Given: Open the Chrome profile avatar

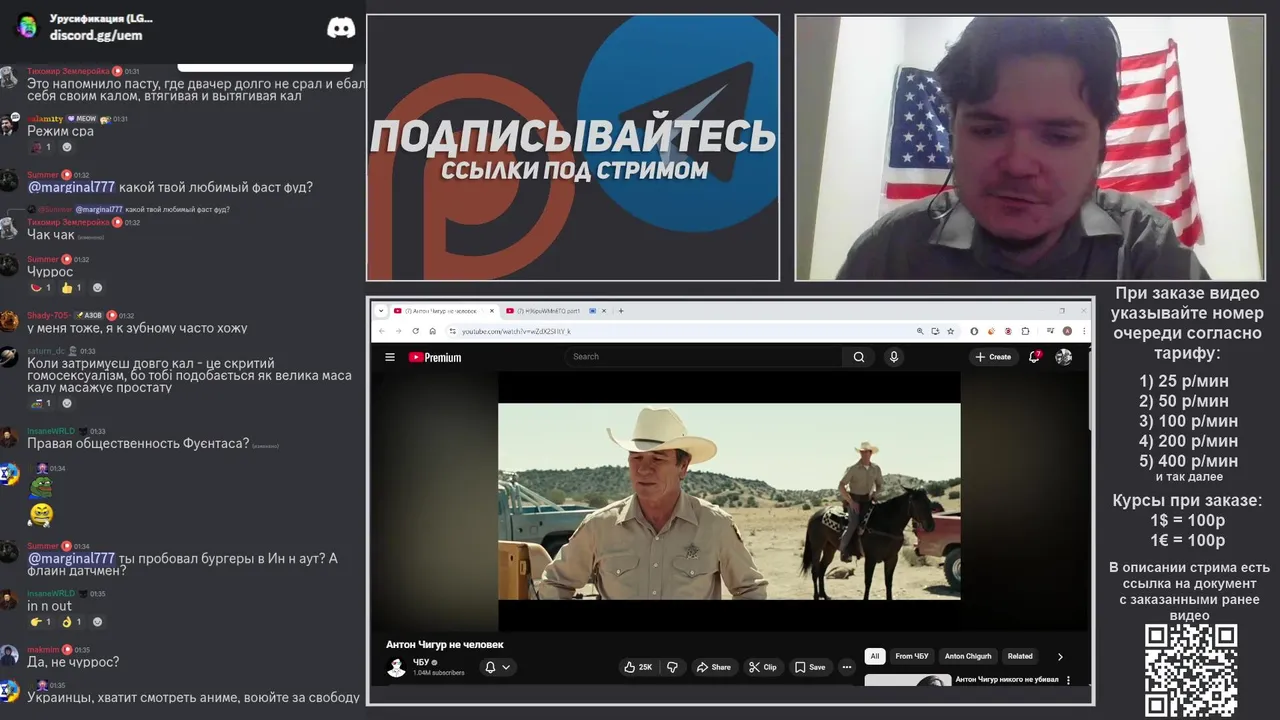Looking at the screenshot, I should [1068, 331].
